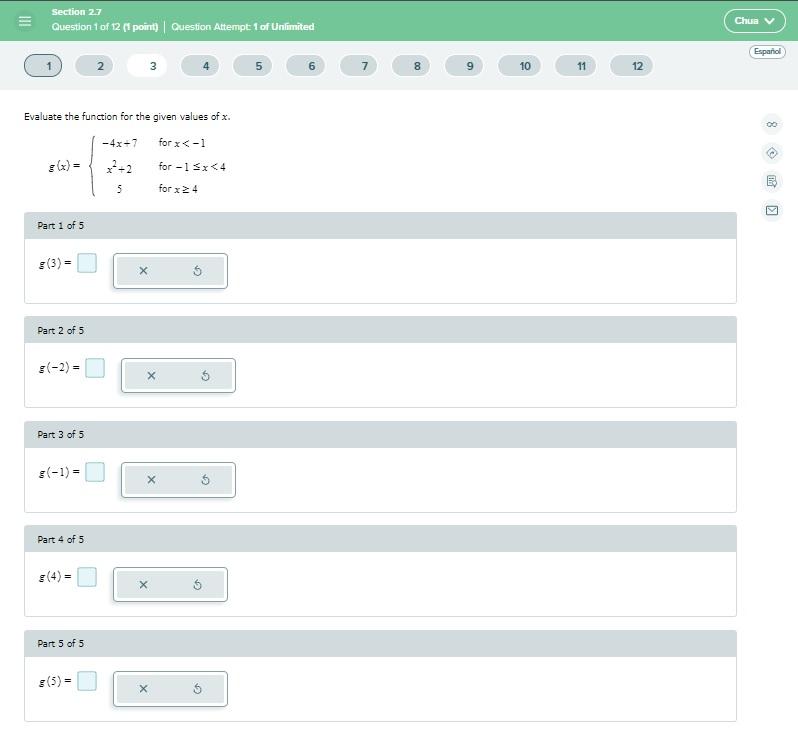798x738 pixels.
Task: Open the hamburger navigation menu
Action: coord(24,21)
